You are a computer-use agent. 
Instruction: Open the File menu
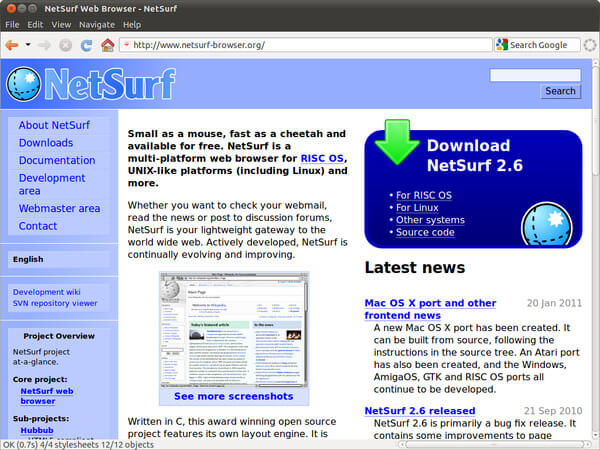[x=12, y=24]
